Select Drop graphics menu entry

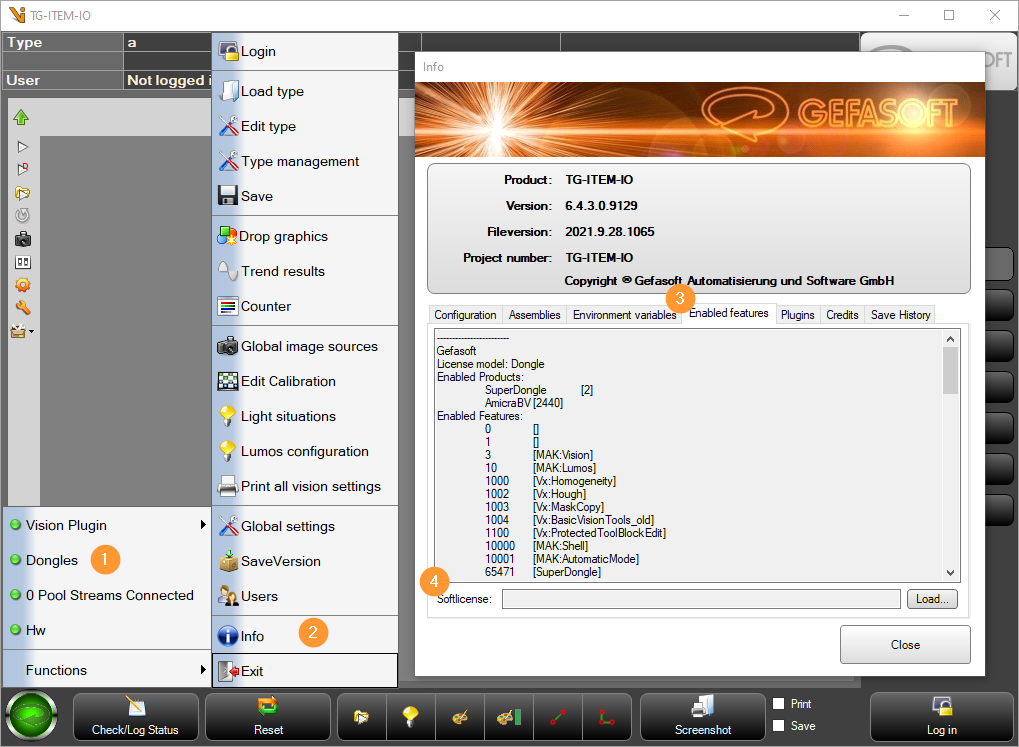(305, 236)
